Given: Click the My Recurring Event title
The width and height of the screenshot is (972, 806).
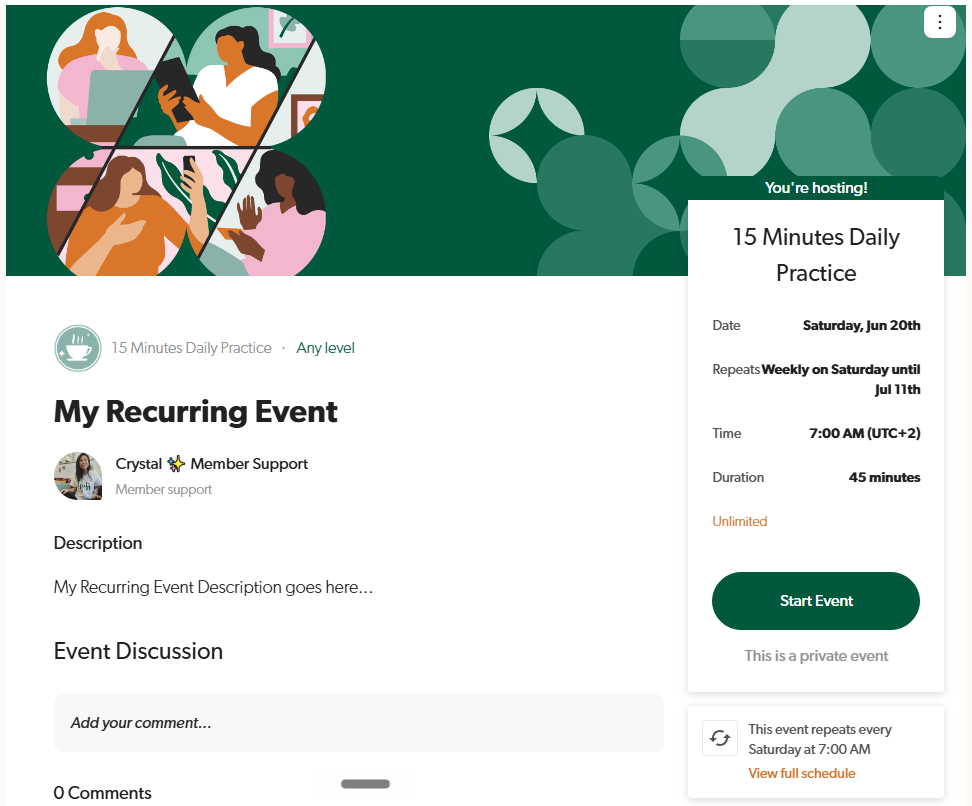Looking at the screenshot, I should (196, 412).
